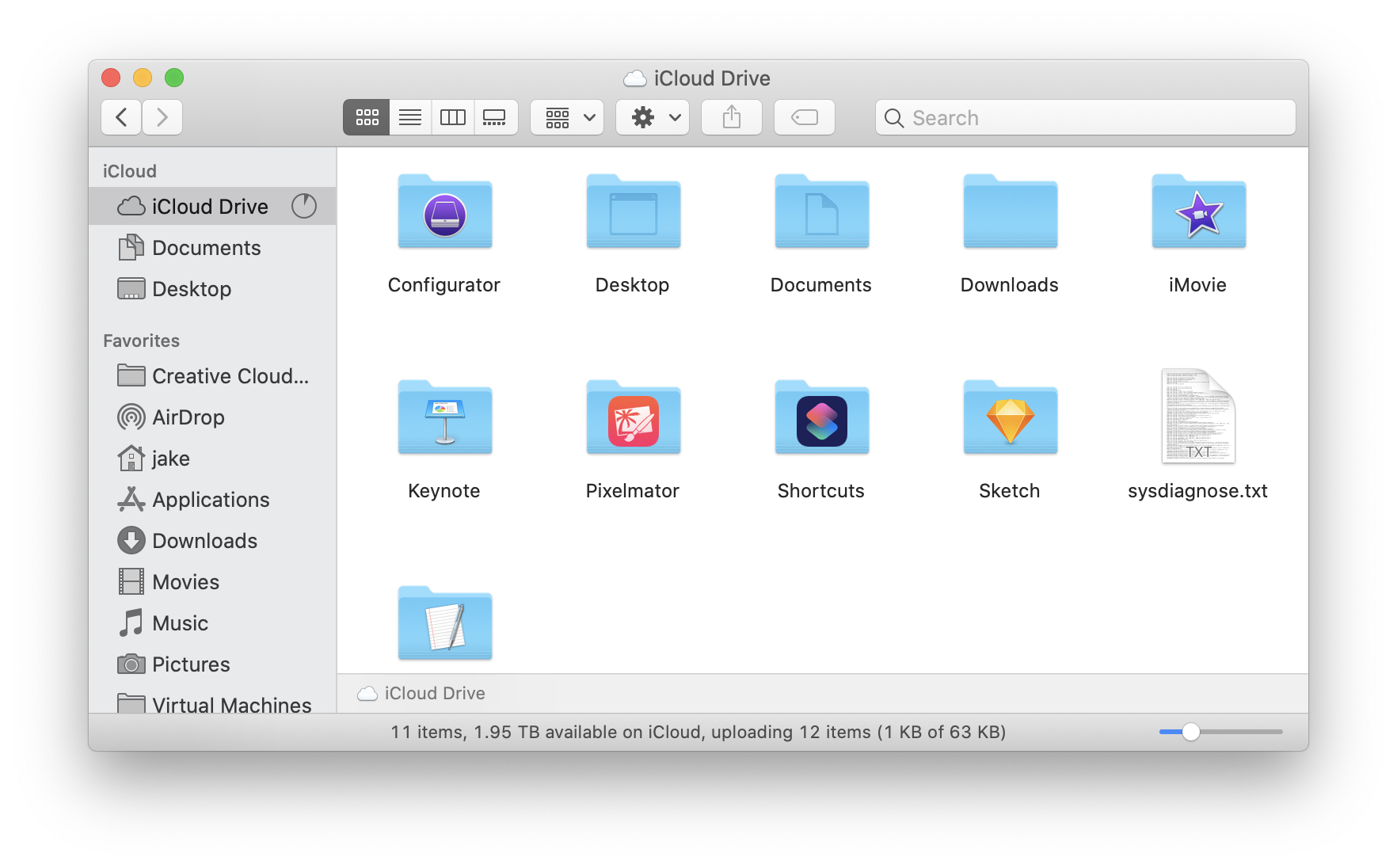Open the iMovie folder
Screen dimensions: 1397x868
pyautogui.click(x=1197, y=212)
